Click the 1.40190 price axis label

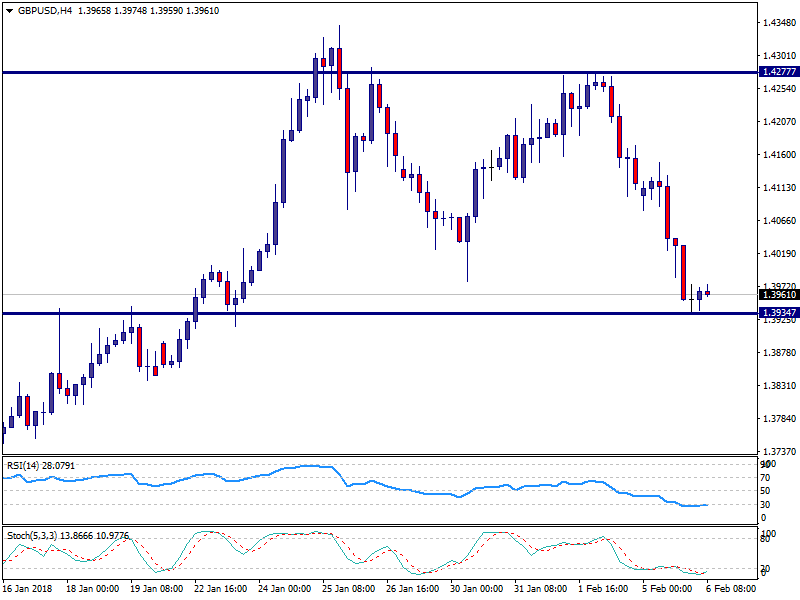[779, 254]
